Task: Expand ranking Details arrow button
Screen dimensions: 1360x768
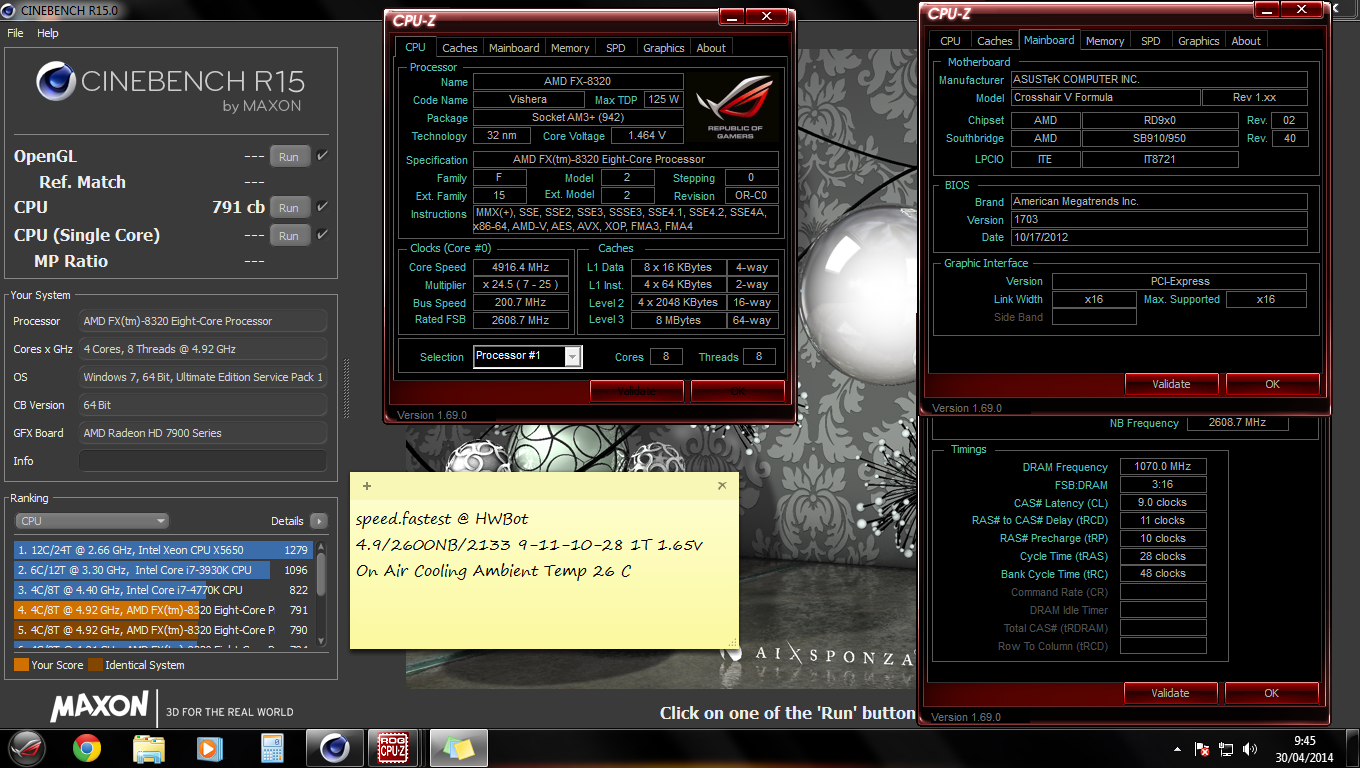Action: pyautogui.click(x=319, y=521)
